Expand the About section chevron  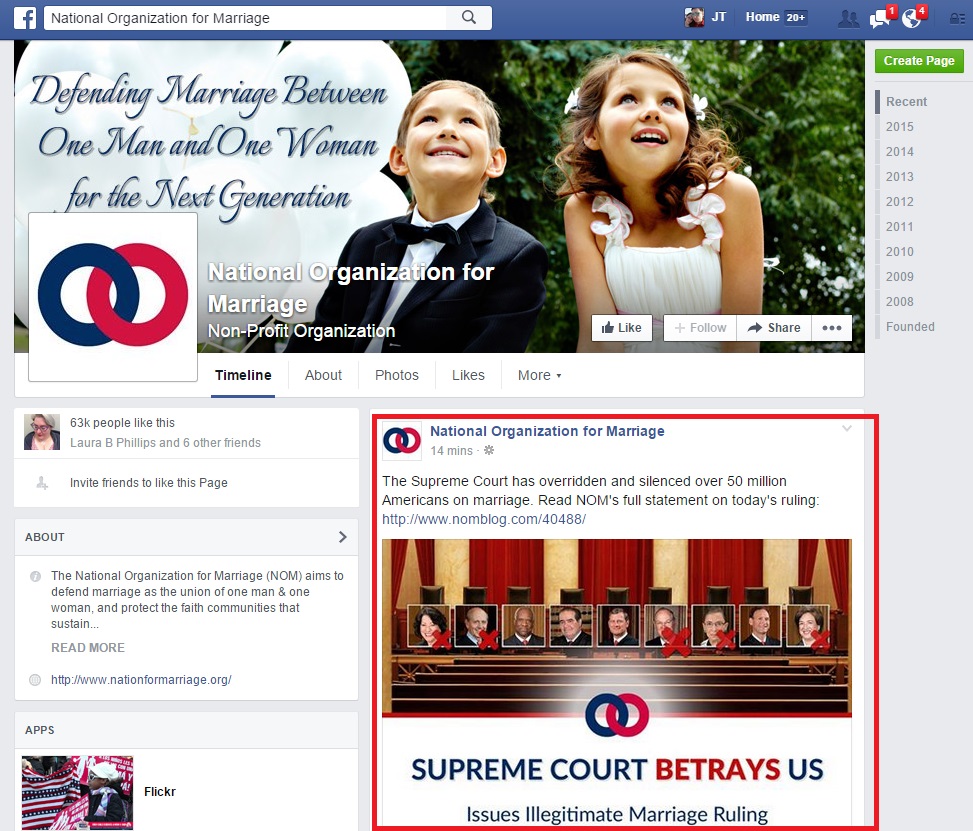(343, 537)
